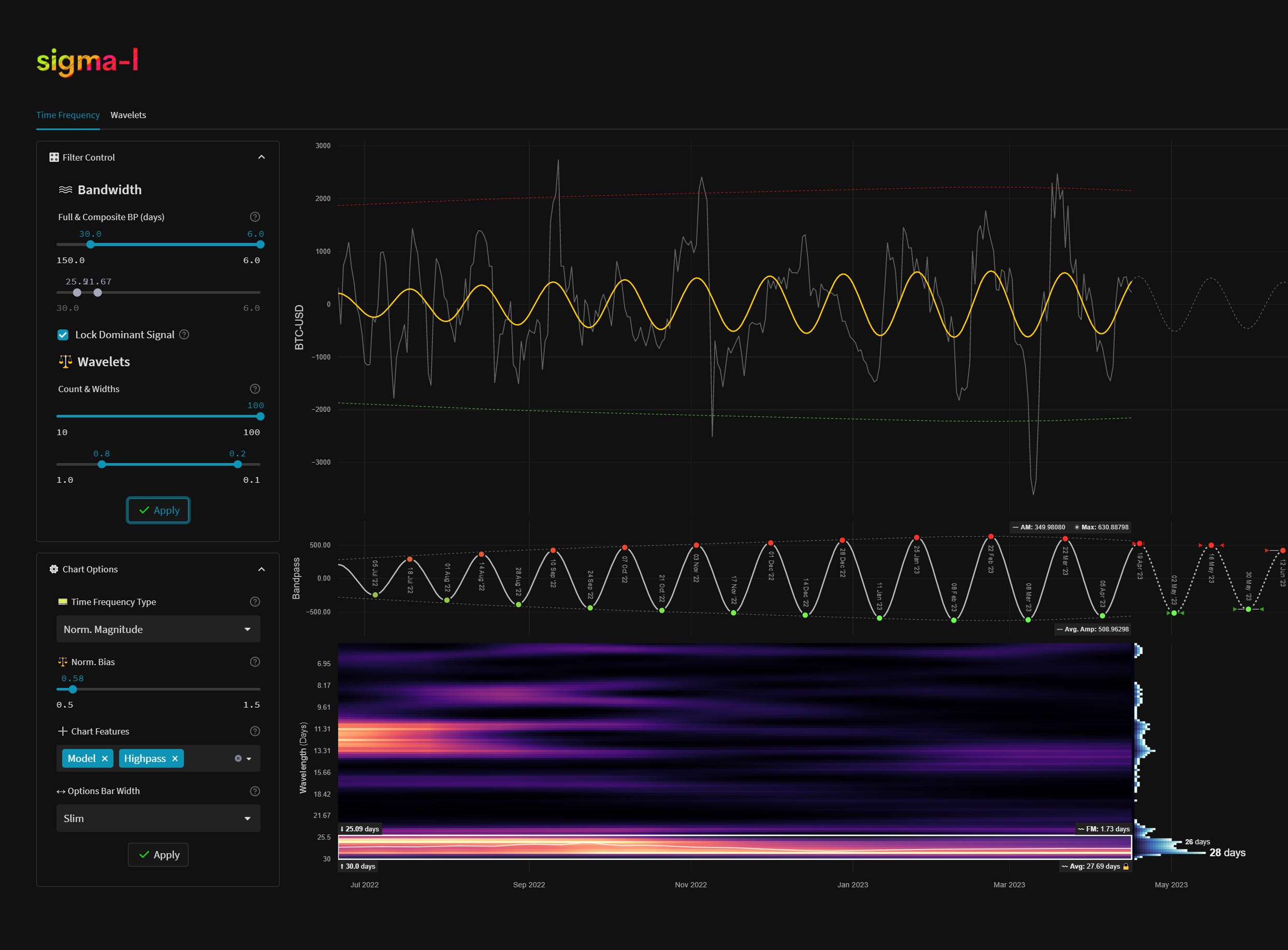Viewport: 1288px width, 950px height.
Task: Remove the Highpass chart feature tag
Action: pyautogui.click(x=175, y=758)
